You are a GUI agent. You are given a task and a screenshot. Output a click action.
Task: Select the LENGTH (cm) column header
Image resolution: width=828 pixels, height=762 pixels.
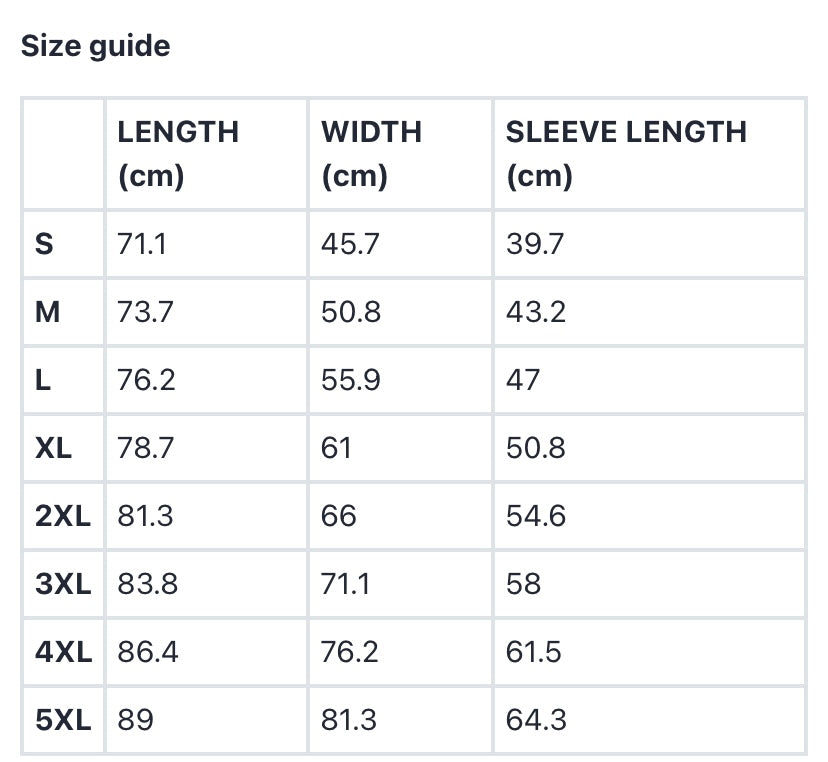(x=178, y=153)
